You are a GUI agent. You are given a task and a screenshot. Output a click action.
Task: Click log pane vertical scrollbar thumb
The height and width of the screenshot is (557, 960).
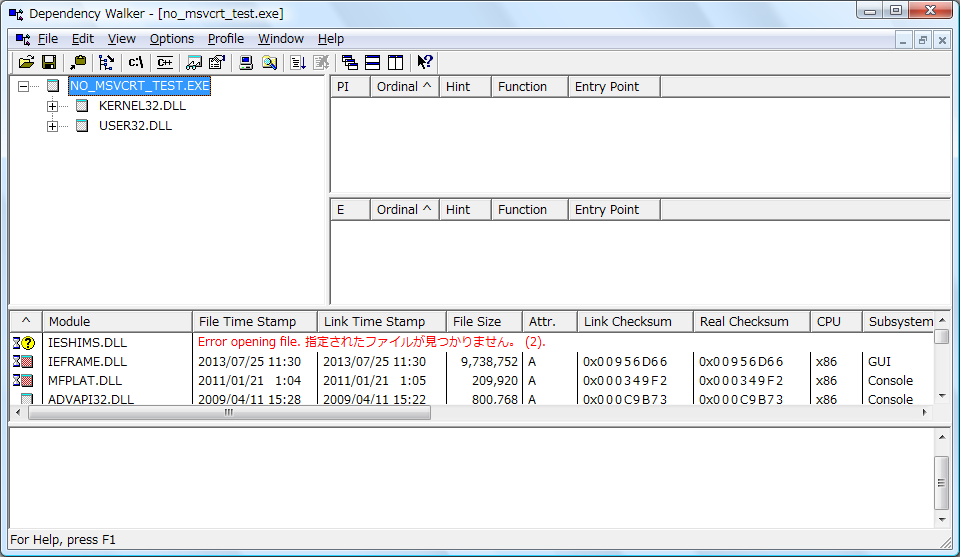942,483
